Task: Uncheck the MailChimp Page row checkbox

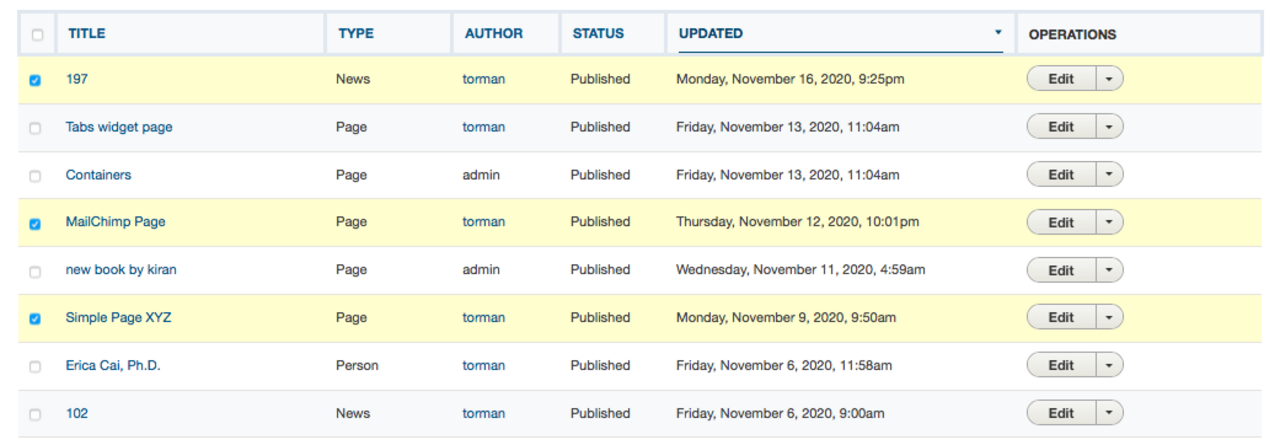Action: coord(36,224)
